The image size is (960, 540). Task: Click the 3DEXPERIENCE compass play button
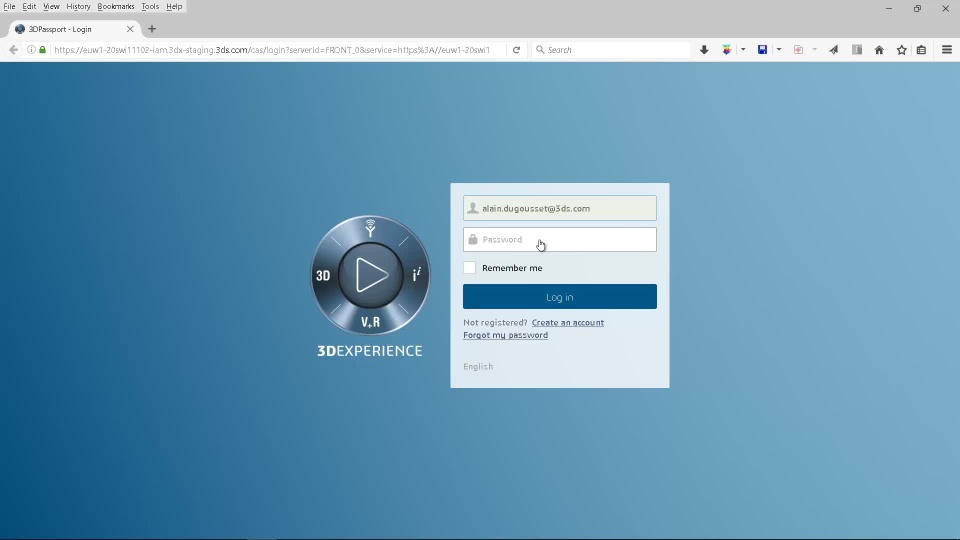pyautogui.click(x=370, y=275)
